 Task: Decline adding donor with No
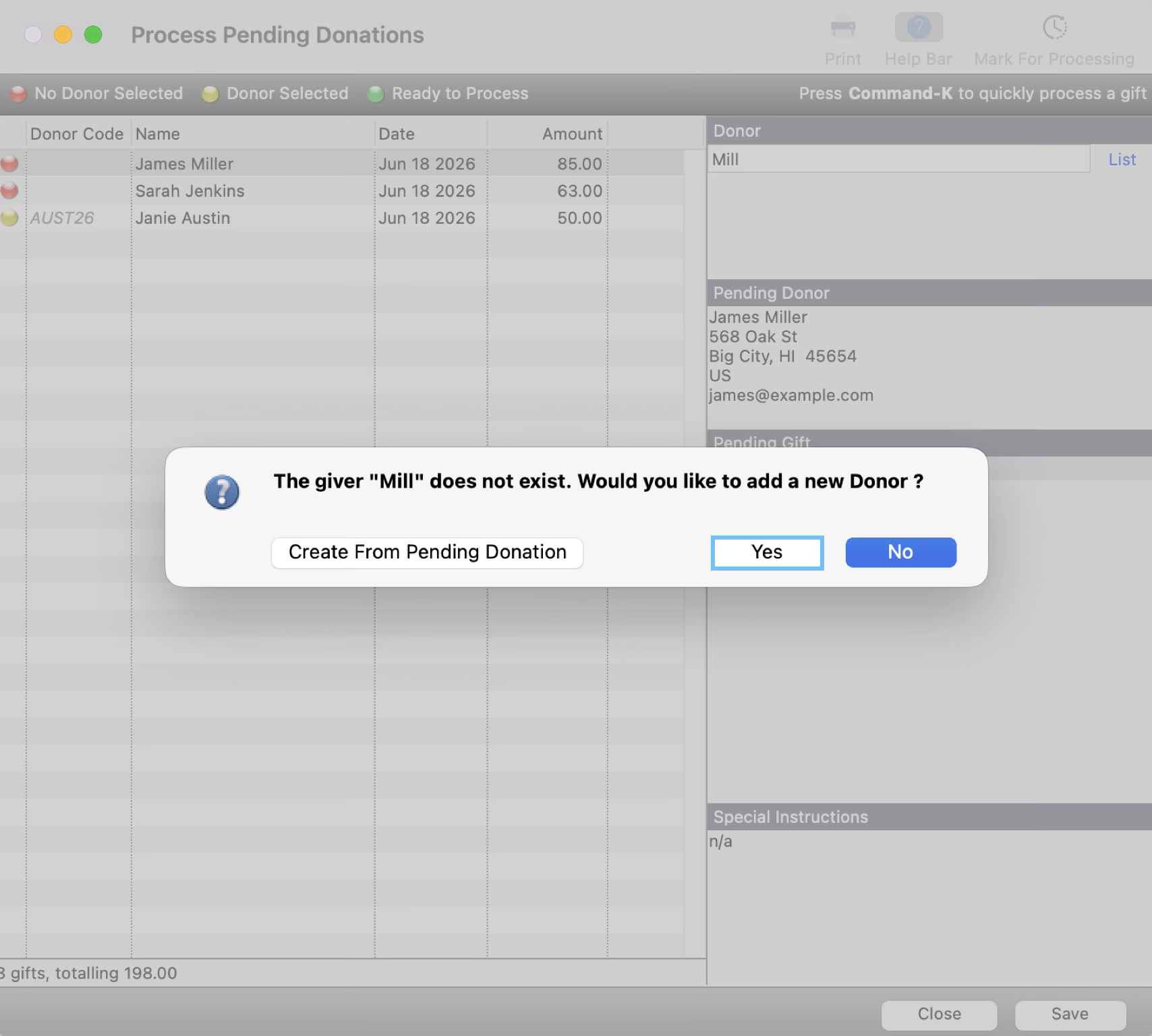900,552
